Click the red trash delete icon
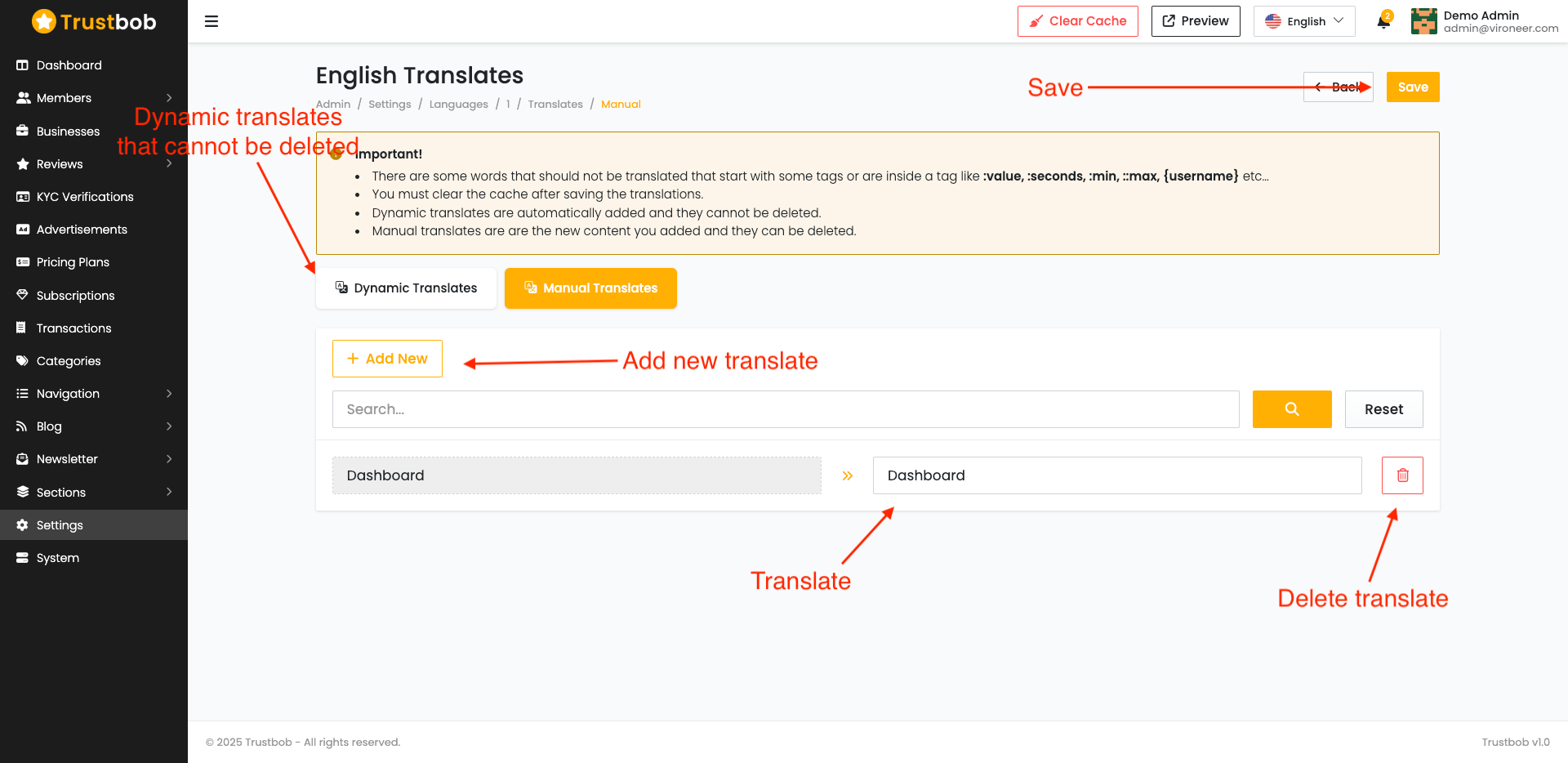Screen dimensions: 1568x763 click(x=1402, y=475)
